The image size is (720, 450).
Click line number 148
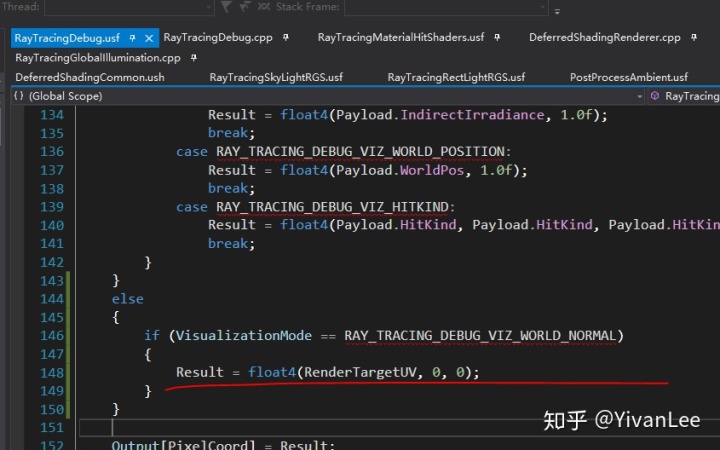[52, 373]
